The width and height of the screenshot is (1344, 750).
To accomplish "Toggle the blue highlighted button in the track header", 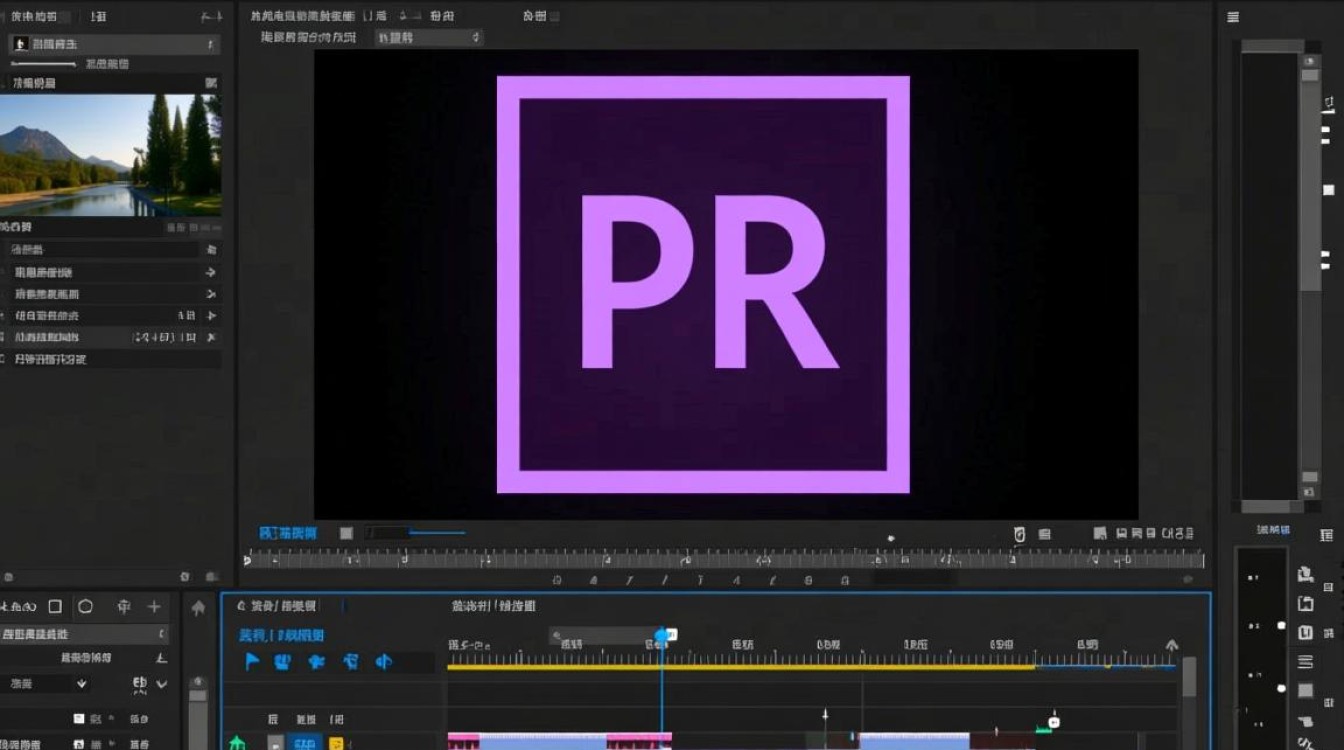I will point(303,743).
